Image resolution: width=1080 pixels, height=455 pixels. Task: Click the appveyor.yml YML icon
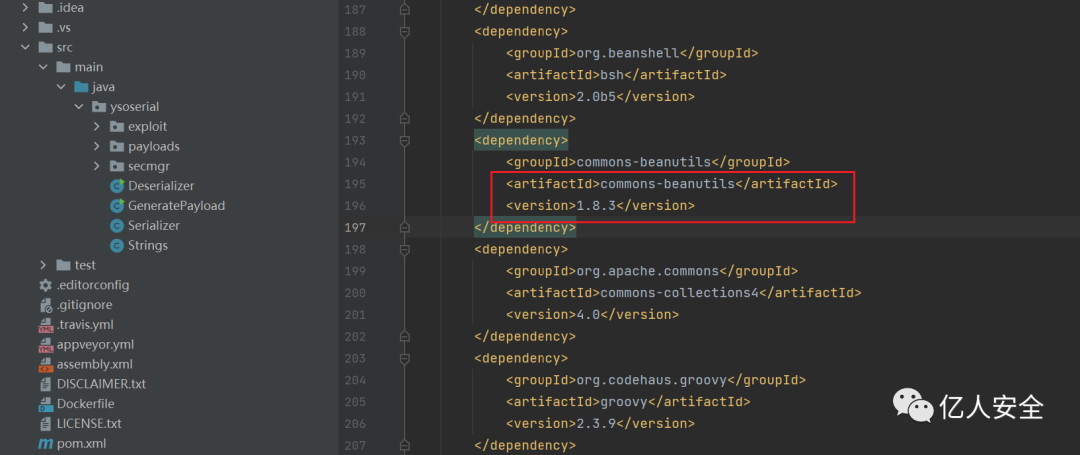coord(45,345)
